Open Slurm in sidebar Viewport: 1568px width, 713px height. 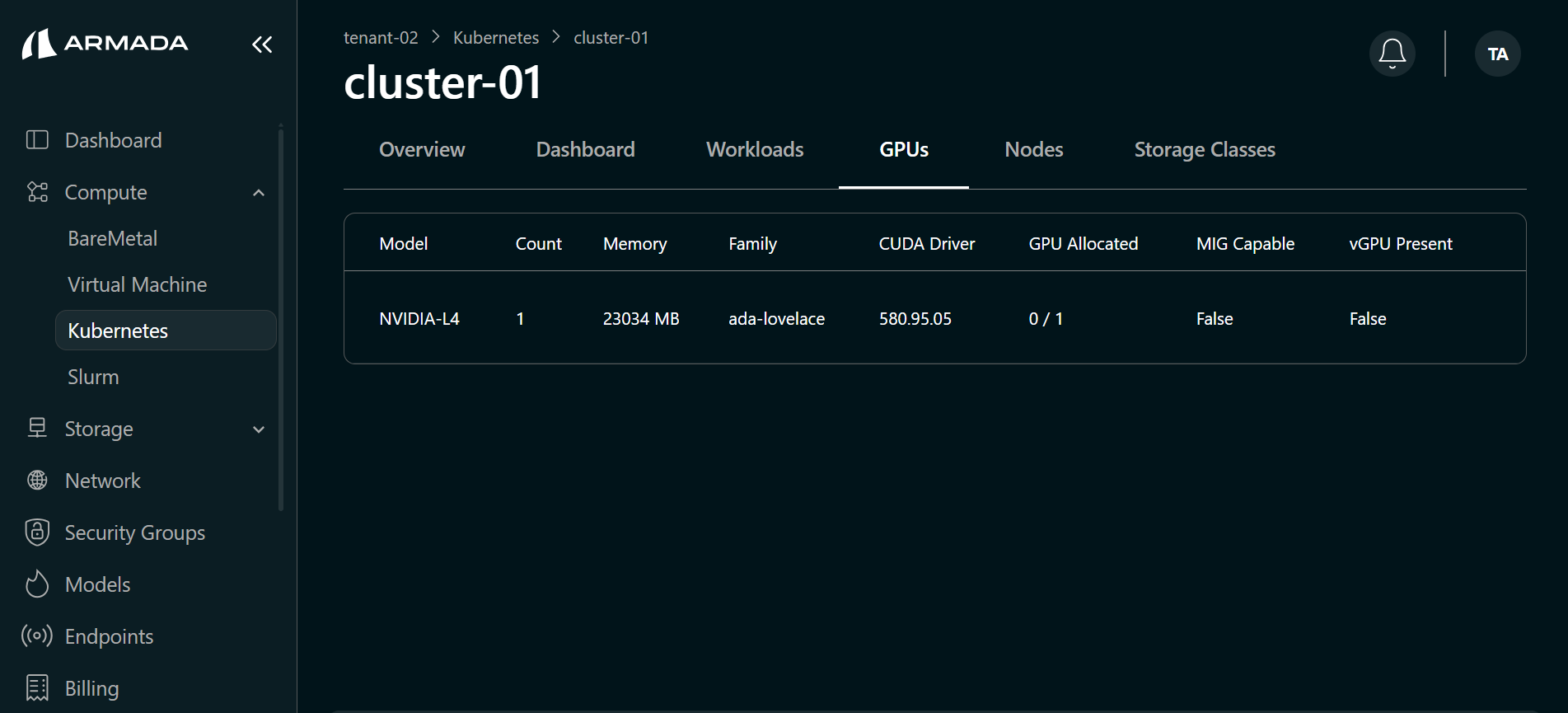point(93,377)
